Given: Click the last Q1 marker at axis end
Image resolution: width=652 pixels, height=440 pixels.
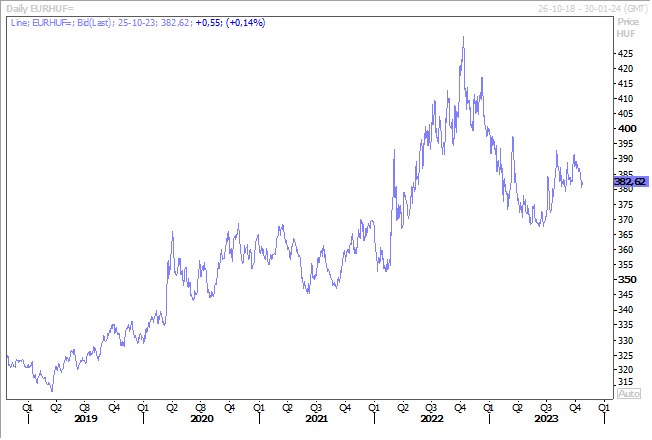Looking at the screenshot, I should (x=604, y=408).
